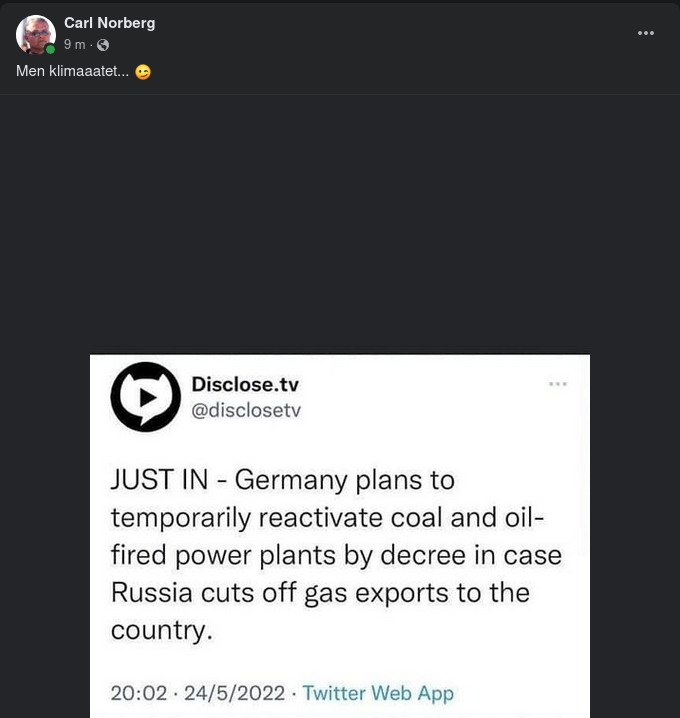Click the Disclose.tv round logo

(x=145, y=397)
